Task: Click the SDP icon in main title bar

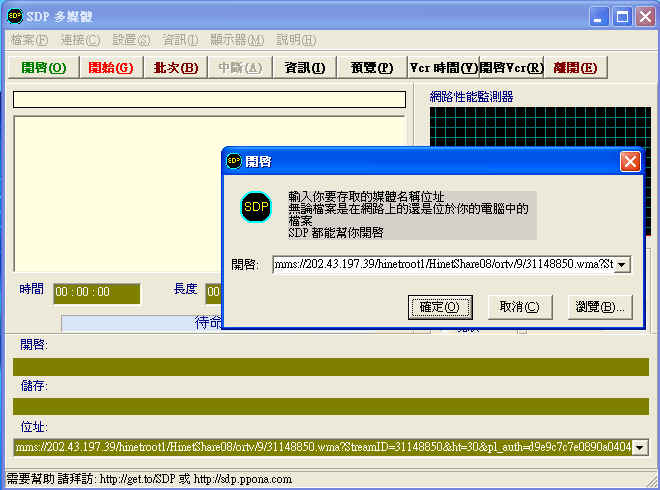Action: pos(15,16)
